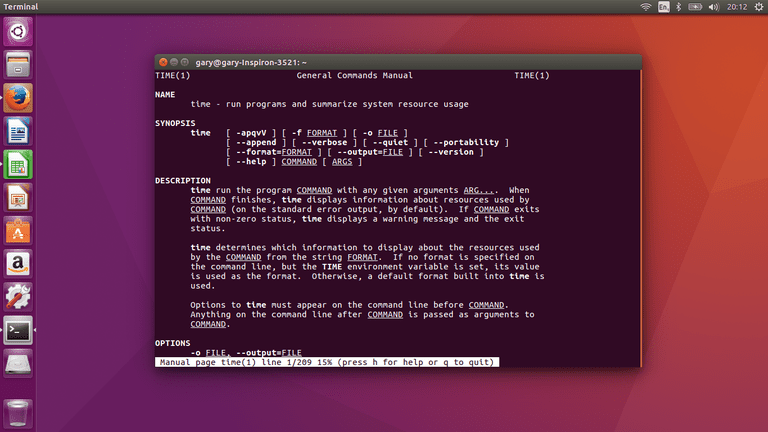Click the removable drive icon in launcher
The height and width of the screenshot is (432, 768).
[x=18, y=363]
